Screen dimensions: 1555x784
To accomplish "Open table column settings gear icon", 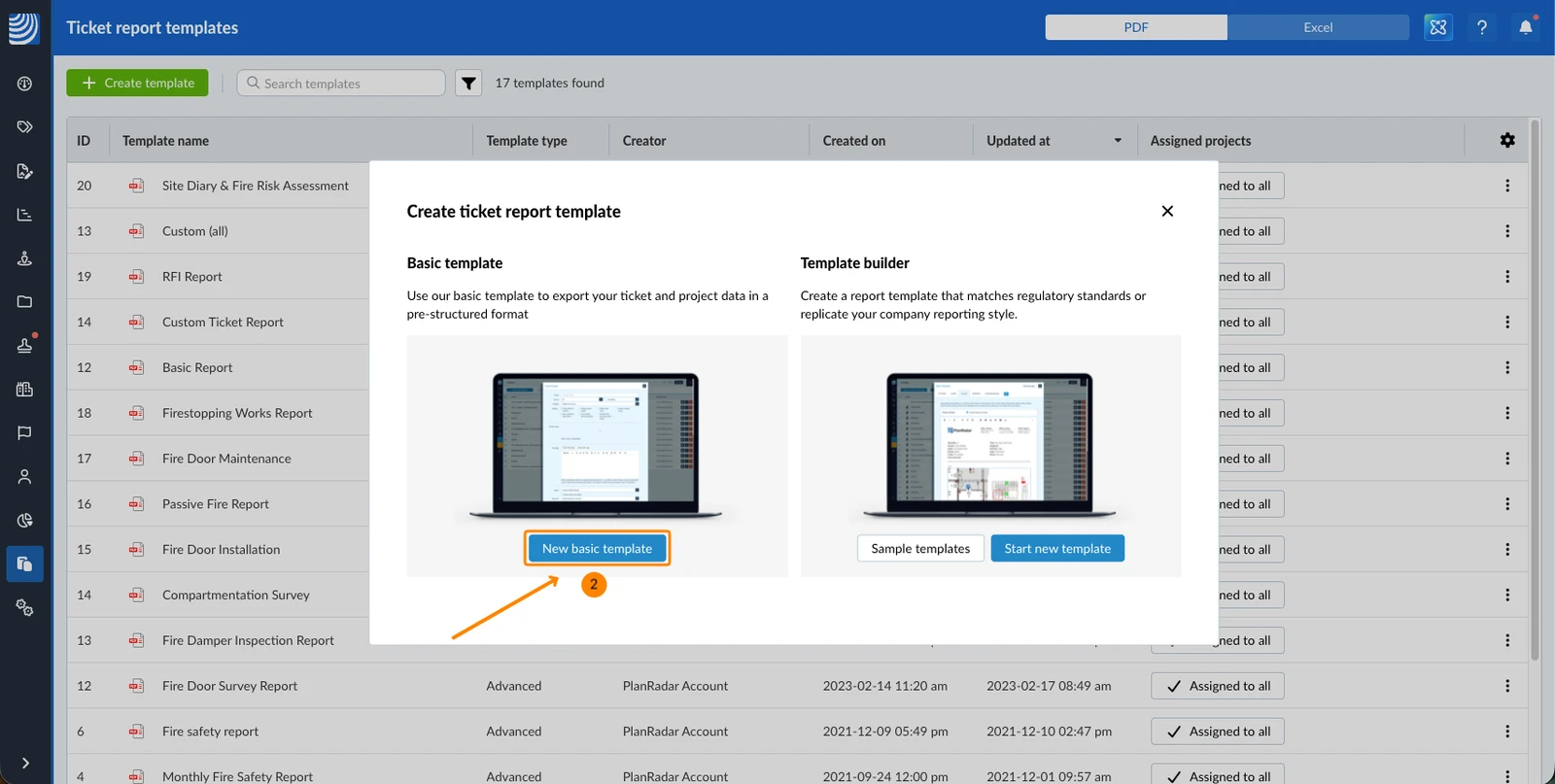I will pyautogui.click(x=1507, y=141).
